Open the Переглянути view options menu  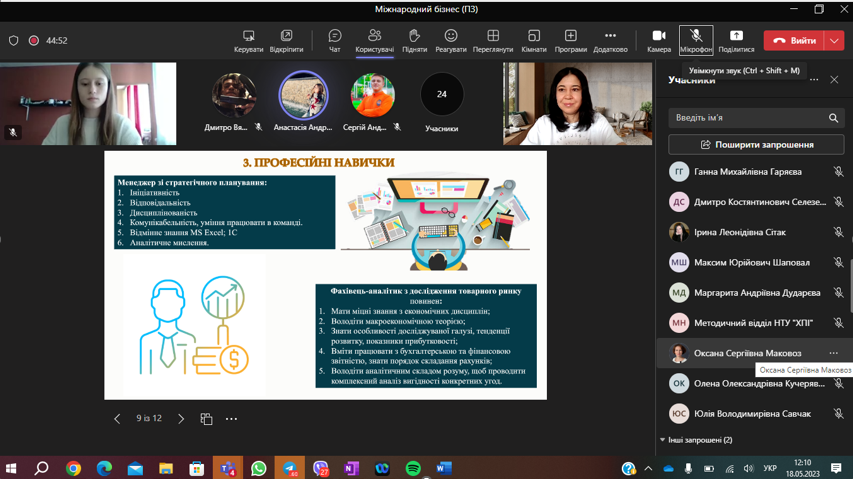click(493, 40)
